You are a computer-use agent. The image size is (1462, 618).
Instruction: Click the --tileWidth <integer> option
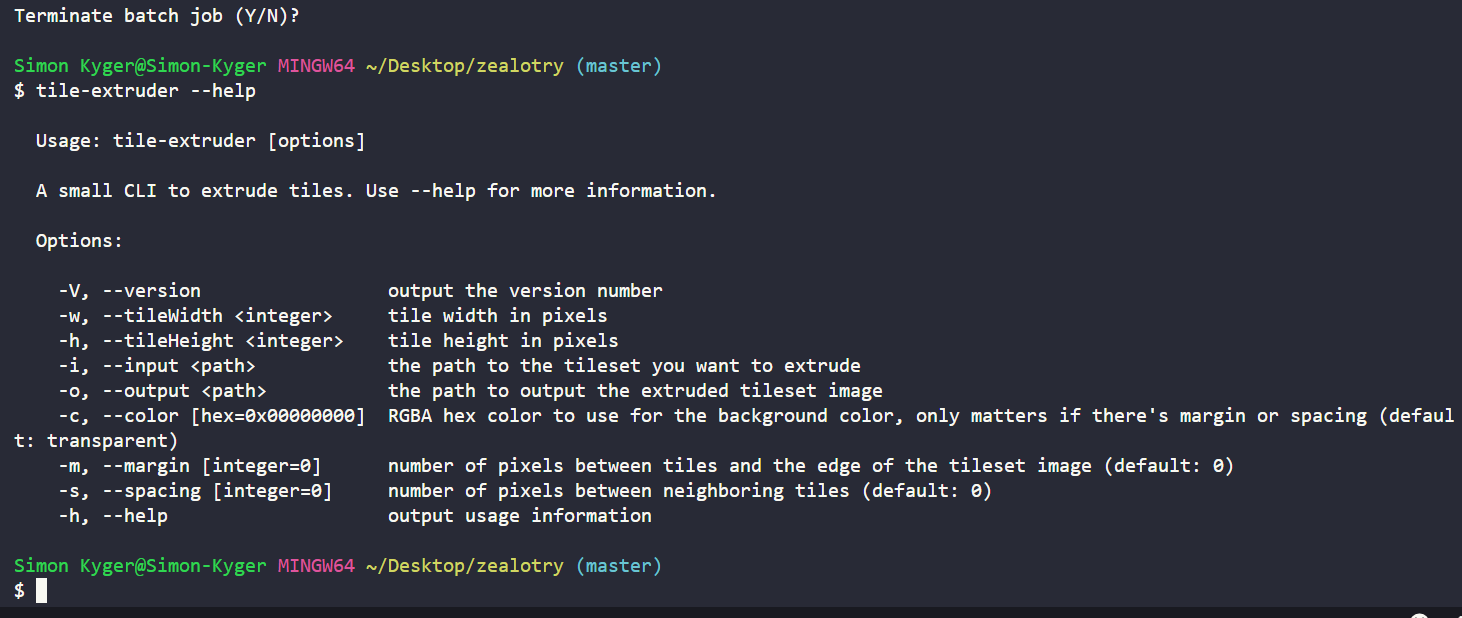tap(218, 316)
